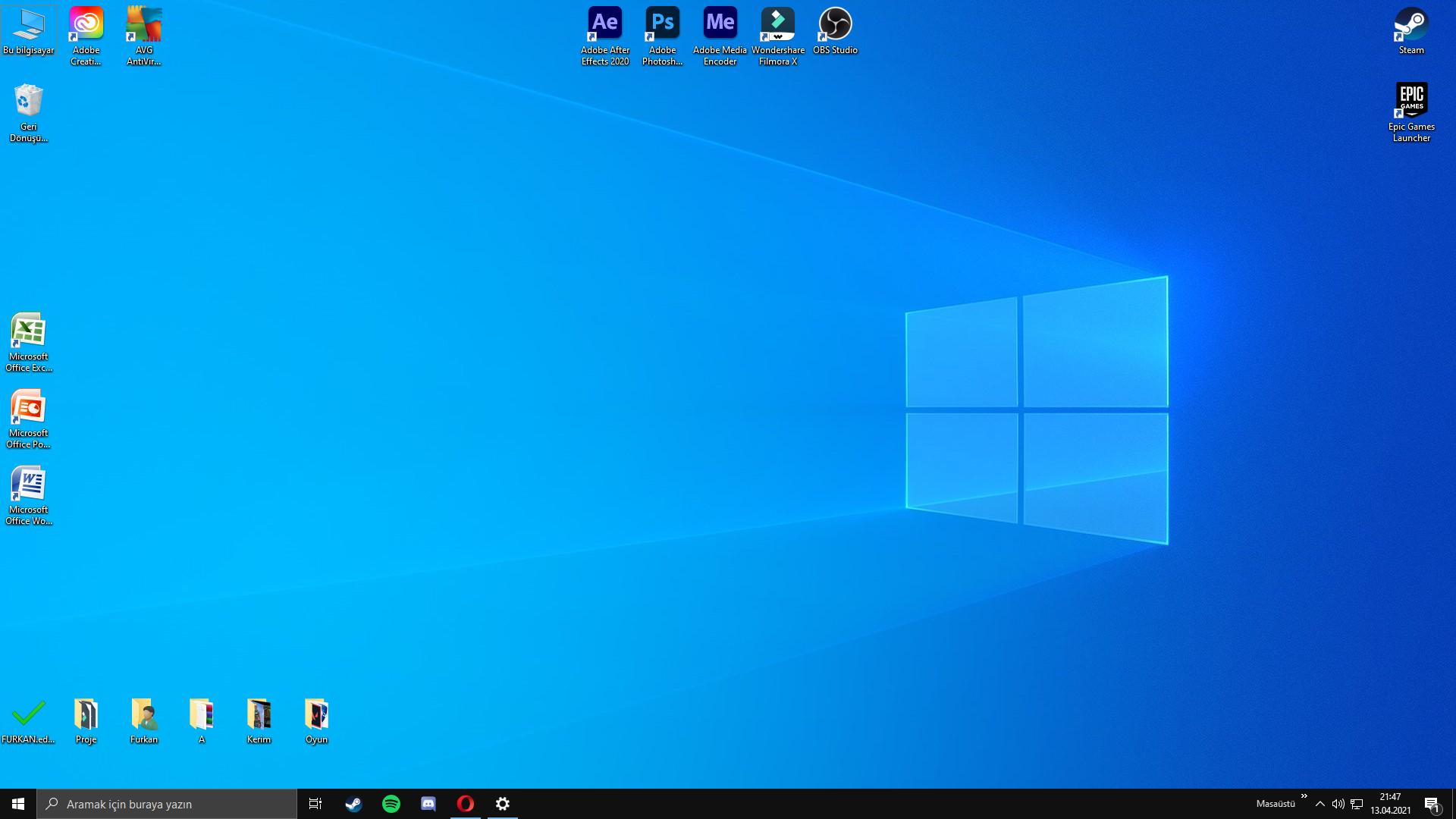Open the notification action center
Viewport: 1456px width, 819px height.
tap(1432, 804)
